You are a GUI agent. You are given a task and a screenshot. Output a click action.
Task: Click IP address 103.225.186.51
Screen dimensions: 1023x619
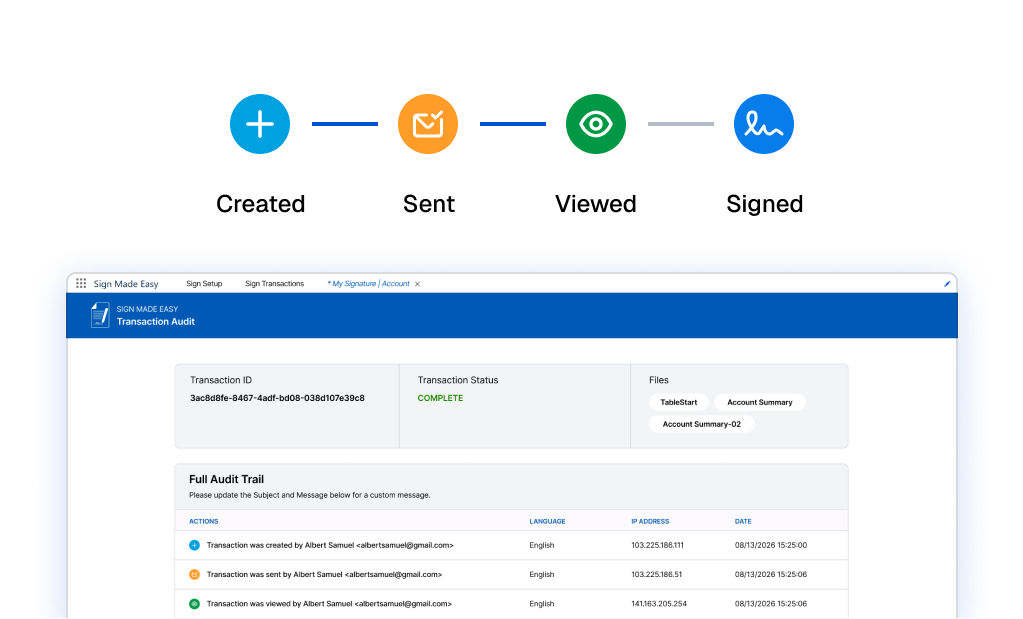pos(656,575)
